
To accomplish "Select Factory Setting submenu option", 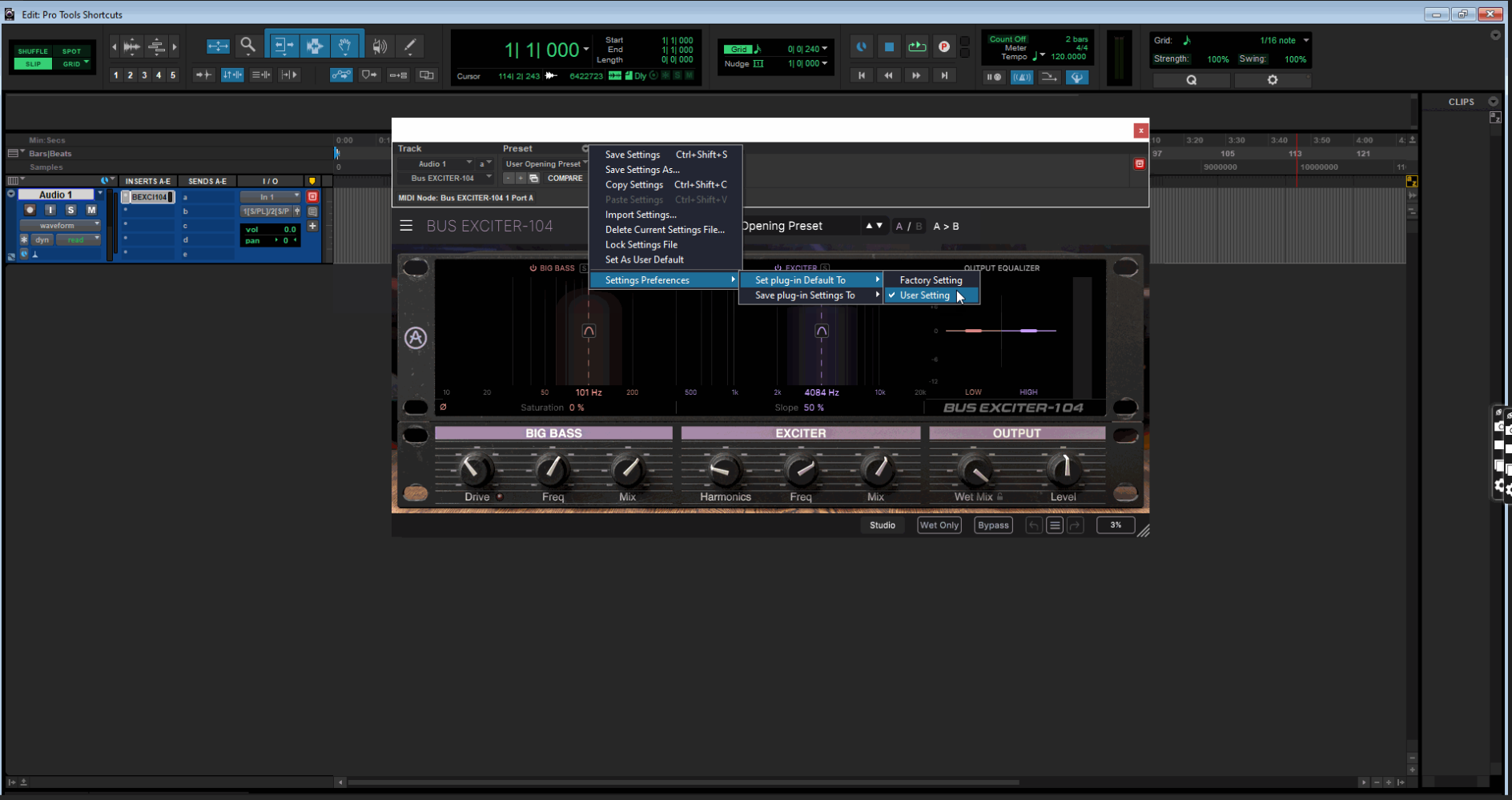I will 931,280.
